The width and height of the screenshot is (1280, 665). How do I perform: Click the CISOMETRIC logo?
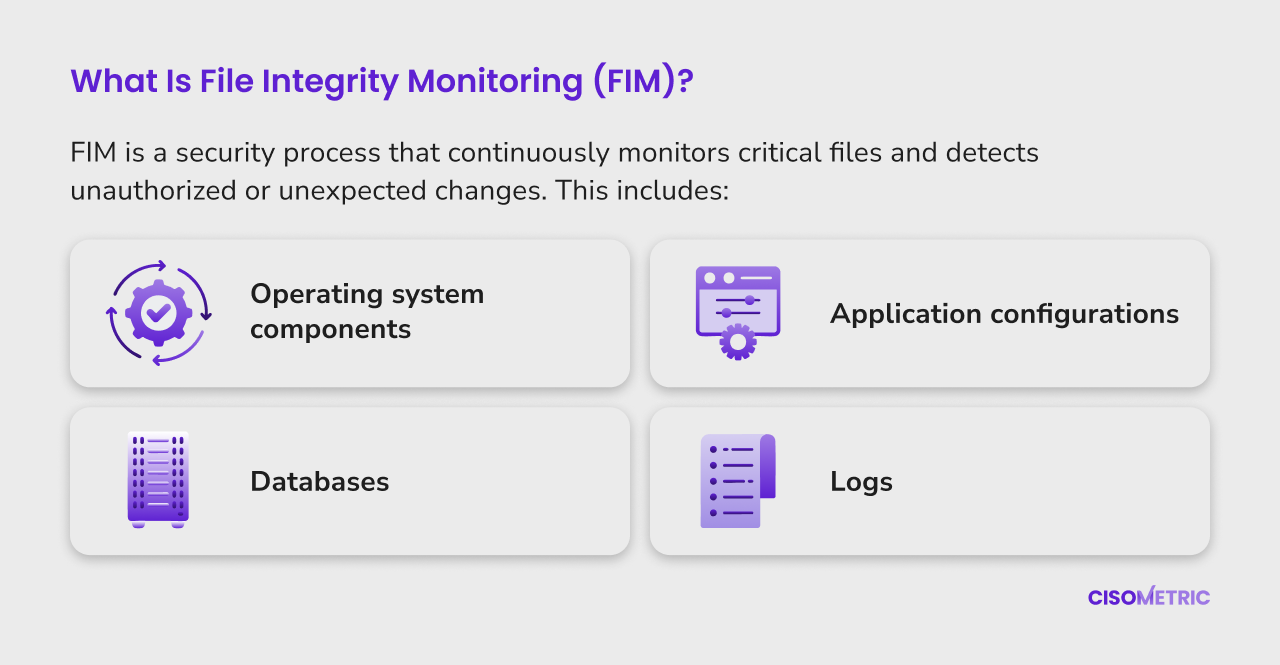pyautogui.click(x=1149, y=597)
